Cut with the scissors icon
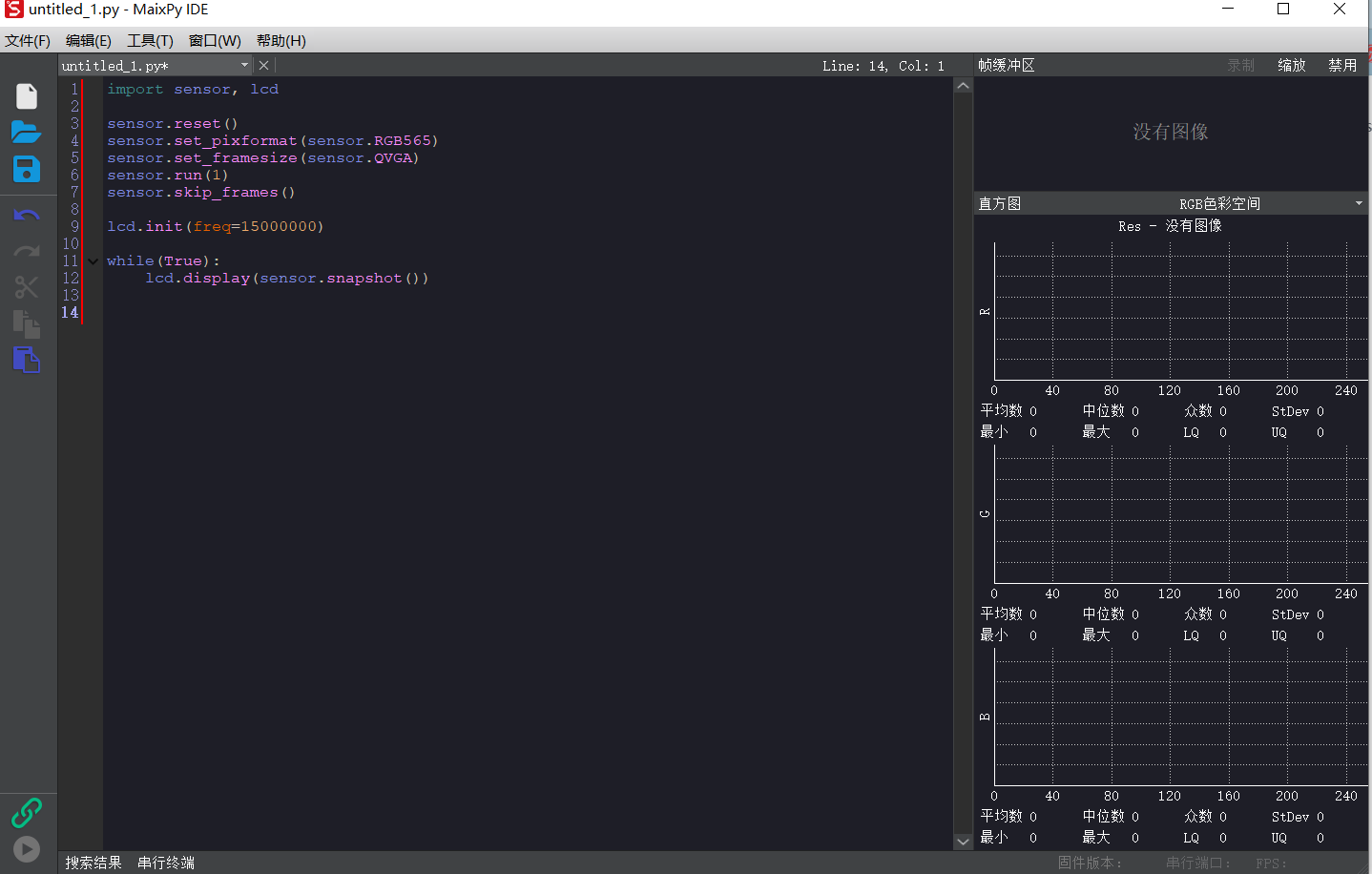This screenshot has height=874, width=1372. pyautogui.click(x=27, y=287)
